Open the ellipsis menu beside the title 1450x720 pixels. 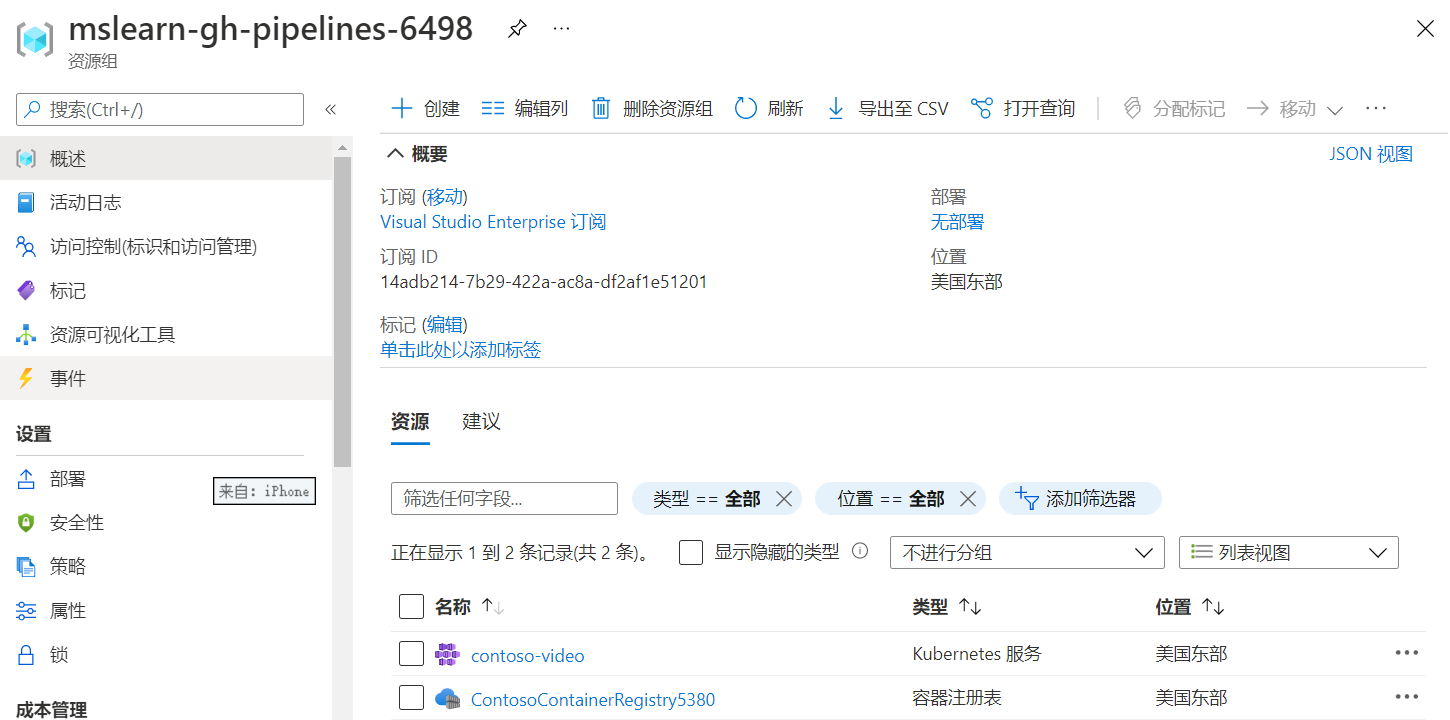coord(561,29)
